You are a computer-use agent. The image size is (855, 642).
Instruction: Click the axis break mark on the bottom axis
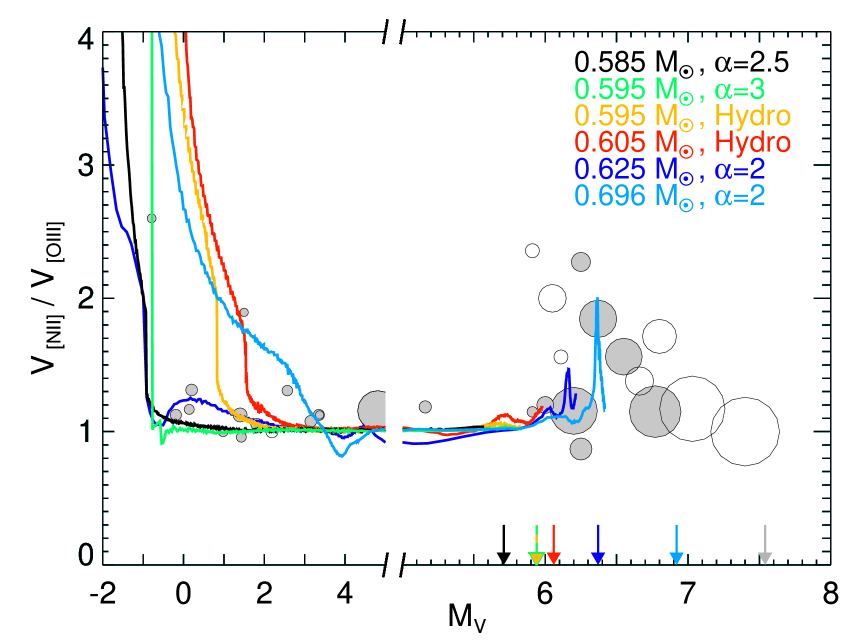coord(394,565)
